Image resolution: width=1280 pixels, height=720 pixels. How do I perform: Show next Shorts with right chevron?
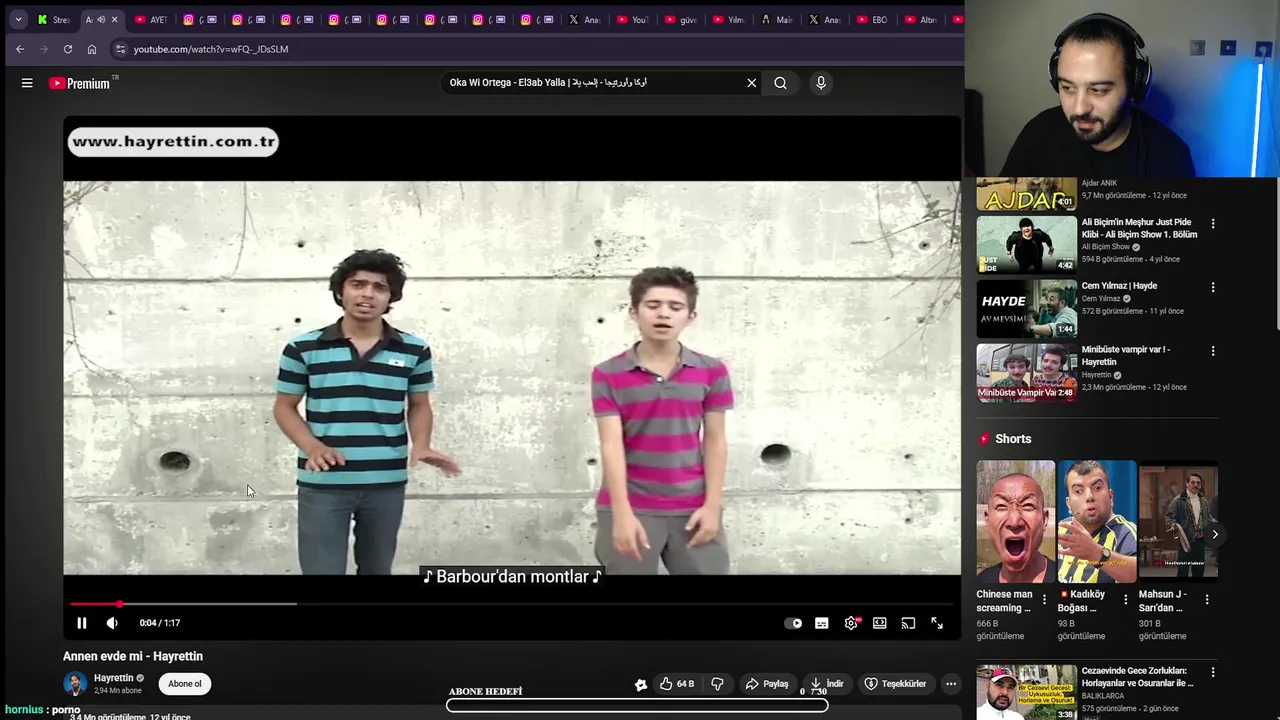pos(1215,534)
